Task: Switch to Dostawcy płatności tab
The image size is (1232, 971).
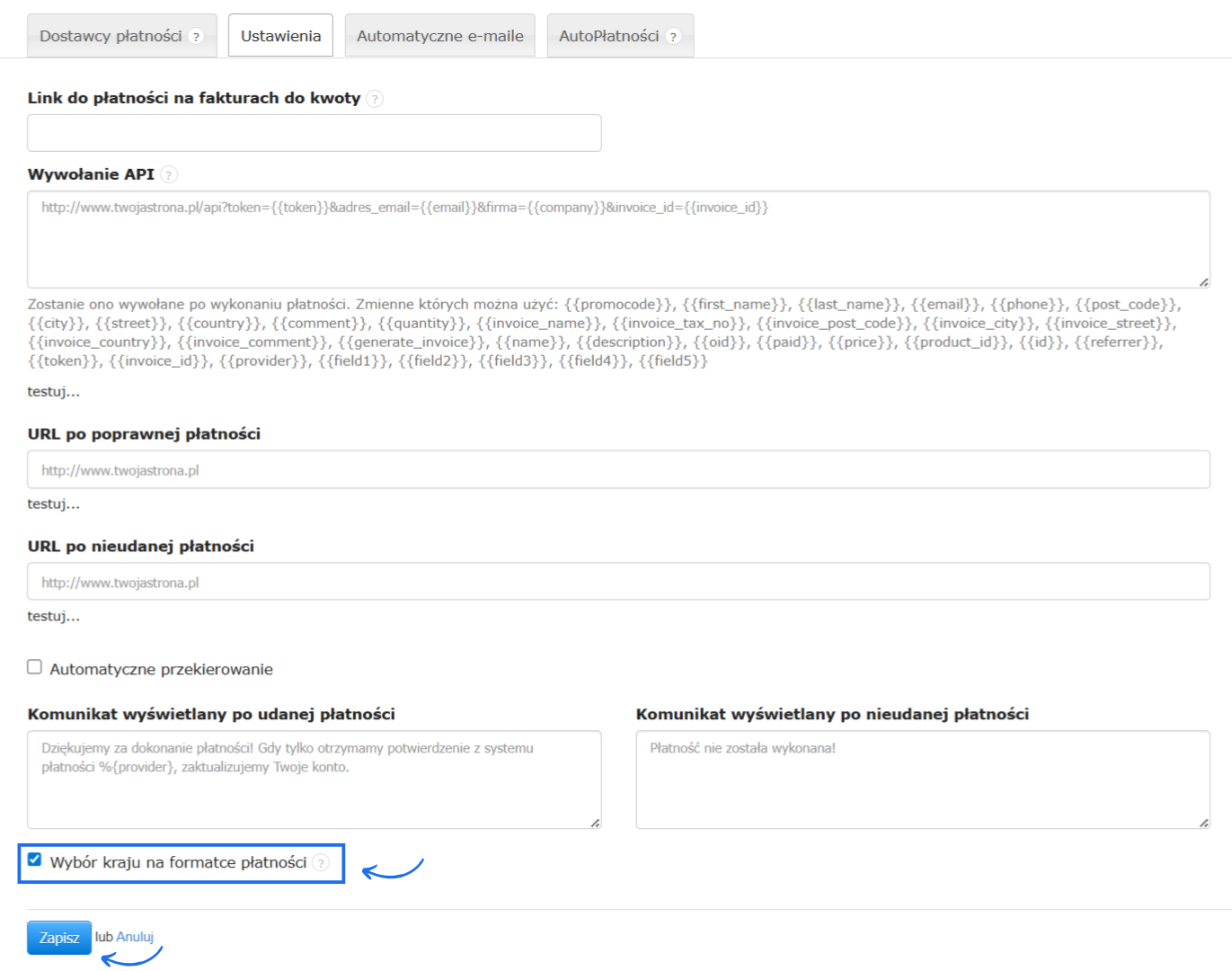Action: [x=111, y=37]
